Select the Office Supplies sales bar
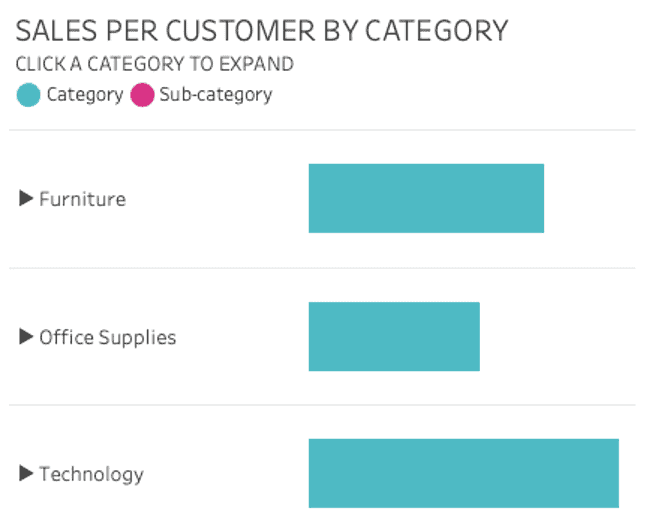The image size is (646, 532). (394, 336)
